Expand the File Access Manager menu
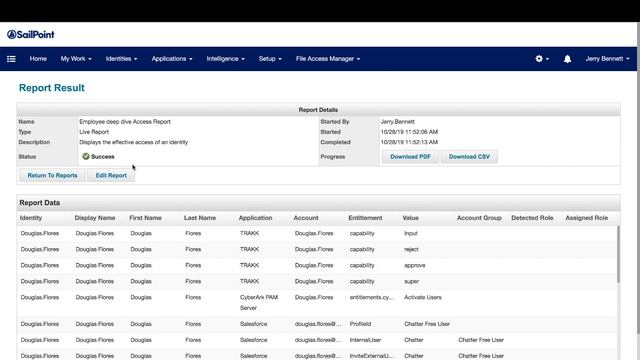Image resolution: width=640 pixels, height=360 pixels. pyautogui.click(x=328, y=59)
